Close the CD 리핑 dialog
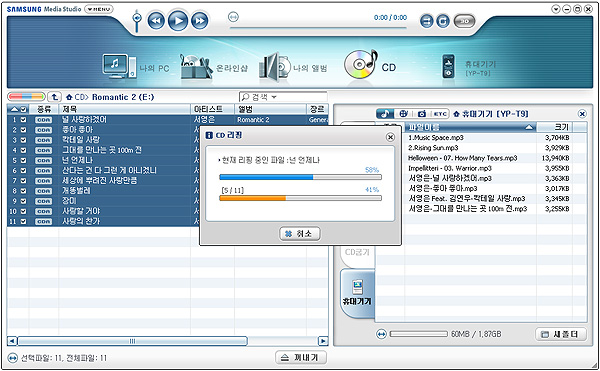 click(x=390, y=137)
